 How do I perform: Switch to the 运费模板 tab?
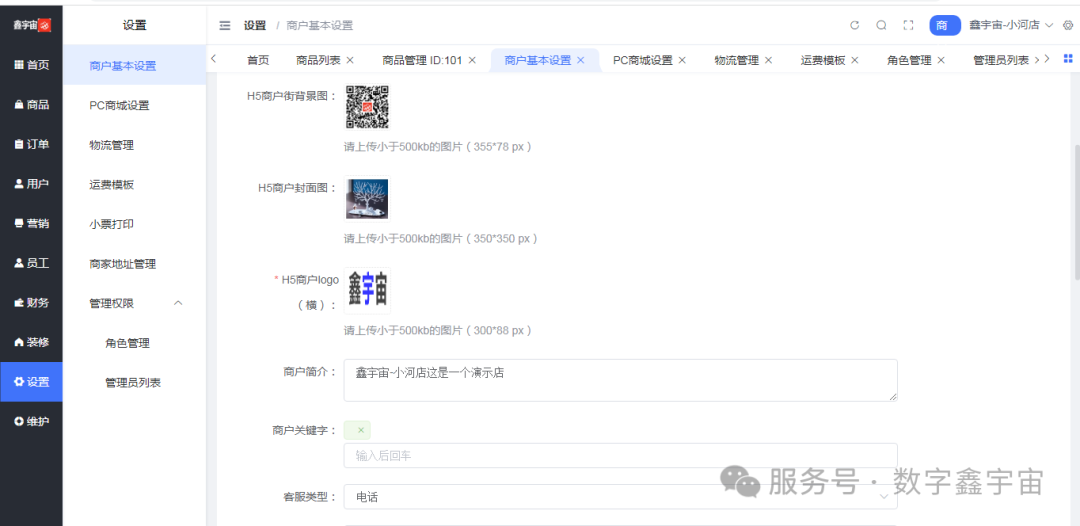(x=823, y=60)
